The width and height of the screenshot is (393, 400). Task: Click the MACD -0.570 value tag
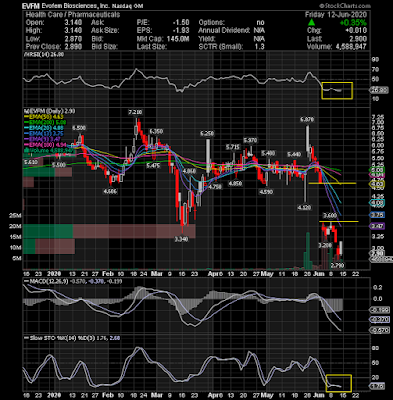(x=380, y=330)
